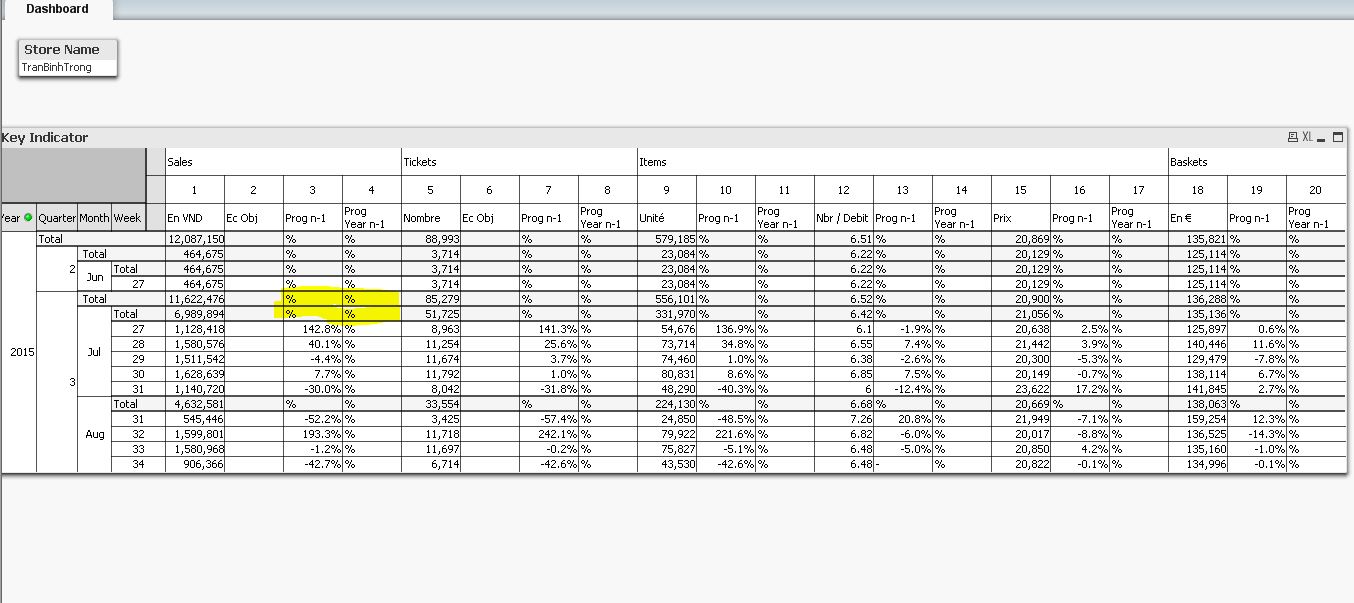Open the Dashboard sheet tab
Screen dimensions: 1354x603
pyautogui.click(x=57, y=9)
